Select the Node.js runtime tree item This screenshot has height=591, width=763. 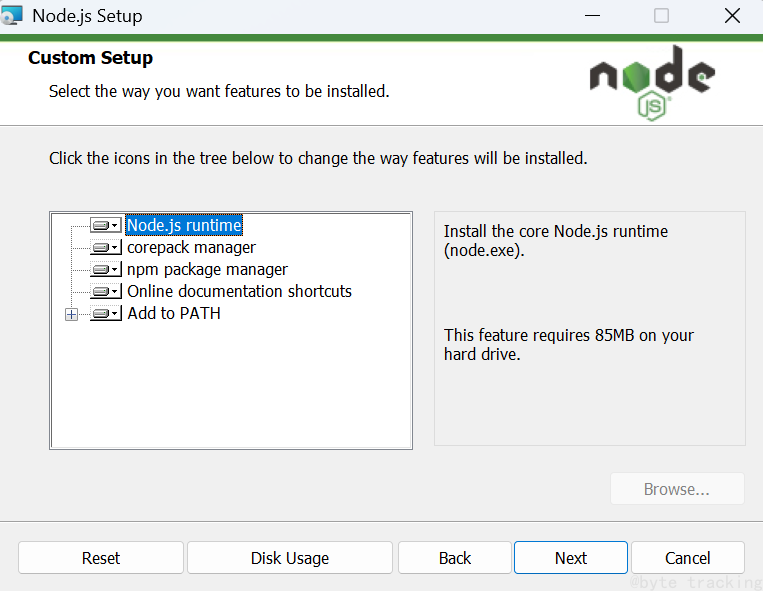184,225
